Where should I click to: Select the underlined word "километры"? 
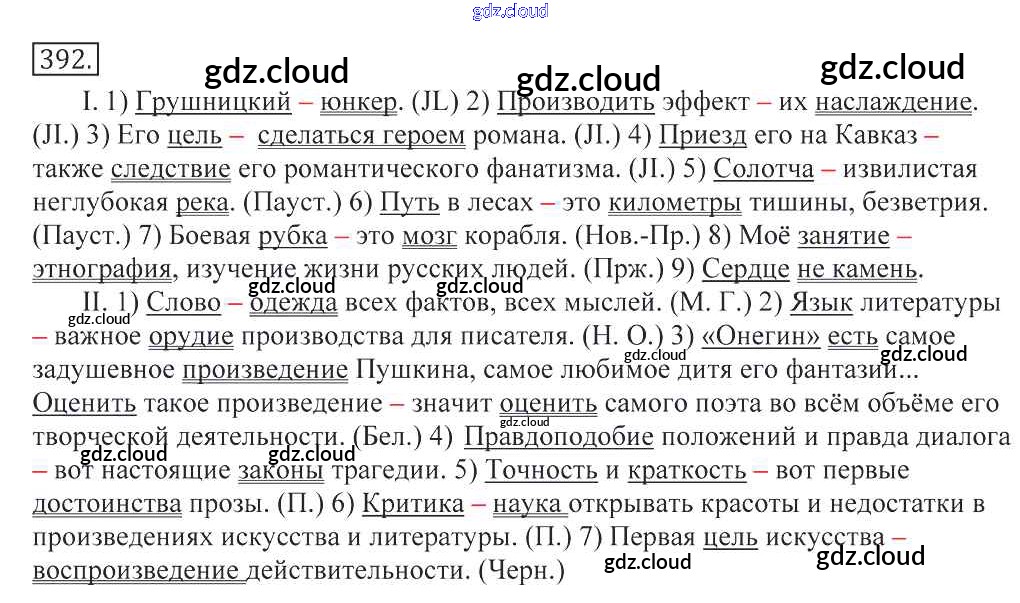pyautogui.click(x=675, y=203)
